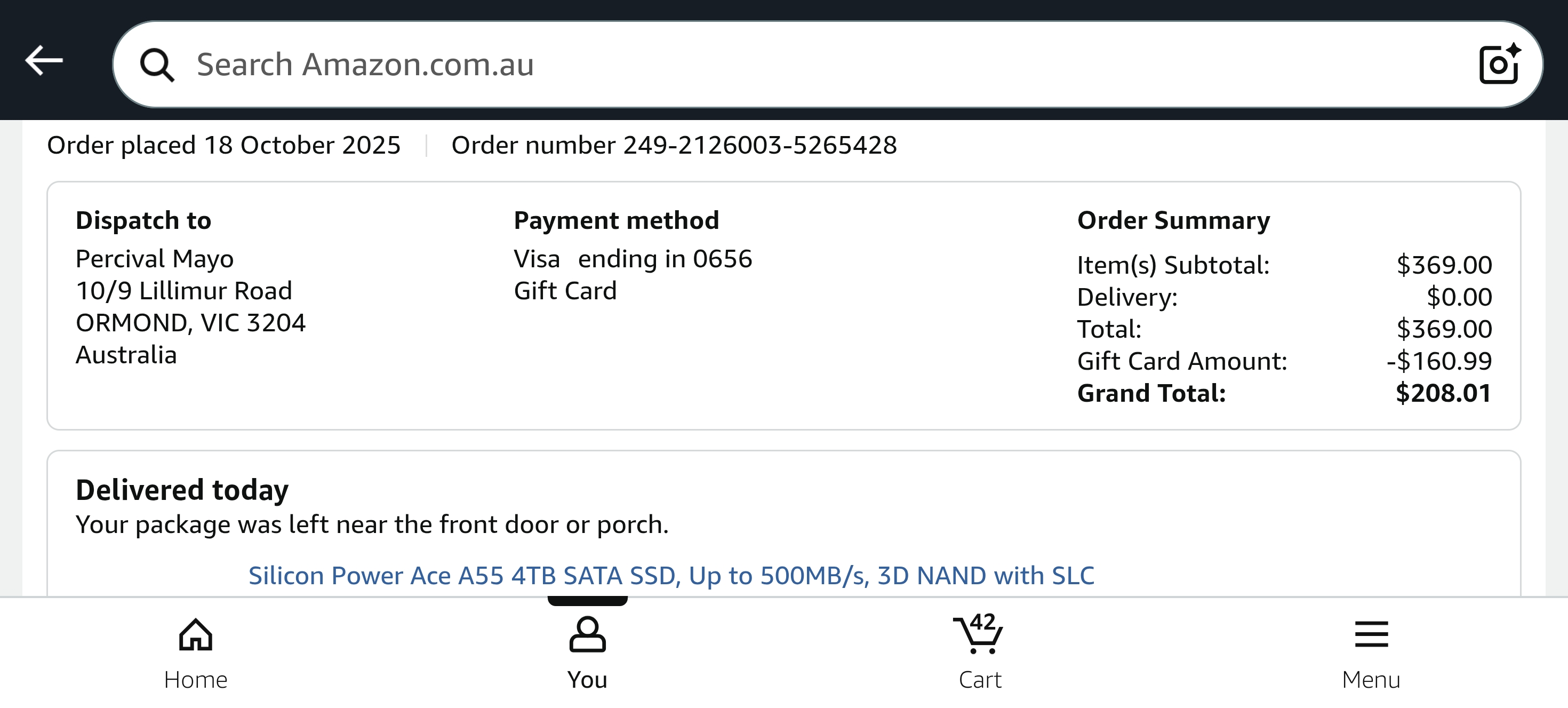
Task: Select the Grand Total amount $208.01
Action: point(1443,393)
